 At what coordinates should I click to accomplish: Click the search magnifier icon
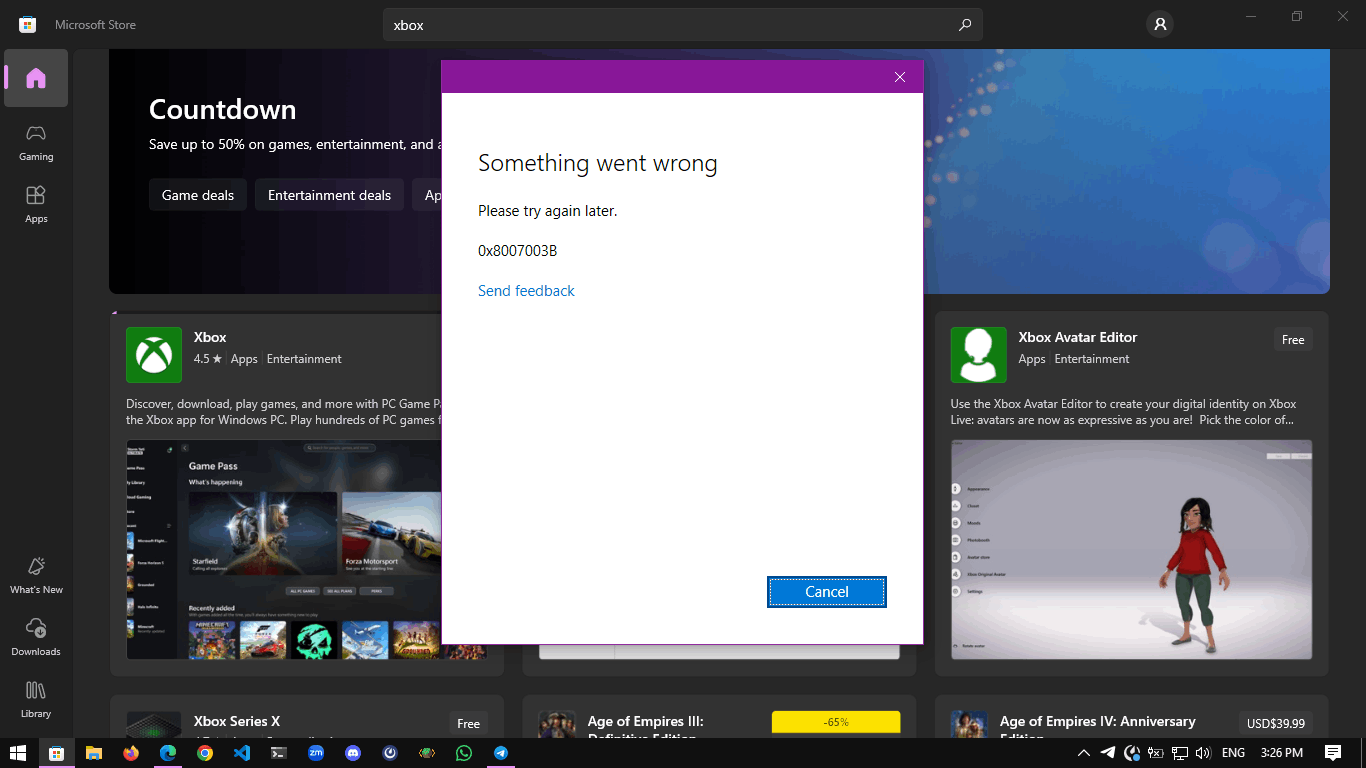pyautogui.click(x=964, y=25)
